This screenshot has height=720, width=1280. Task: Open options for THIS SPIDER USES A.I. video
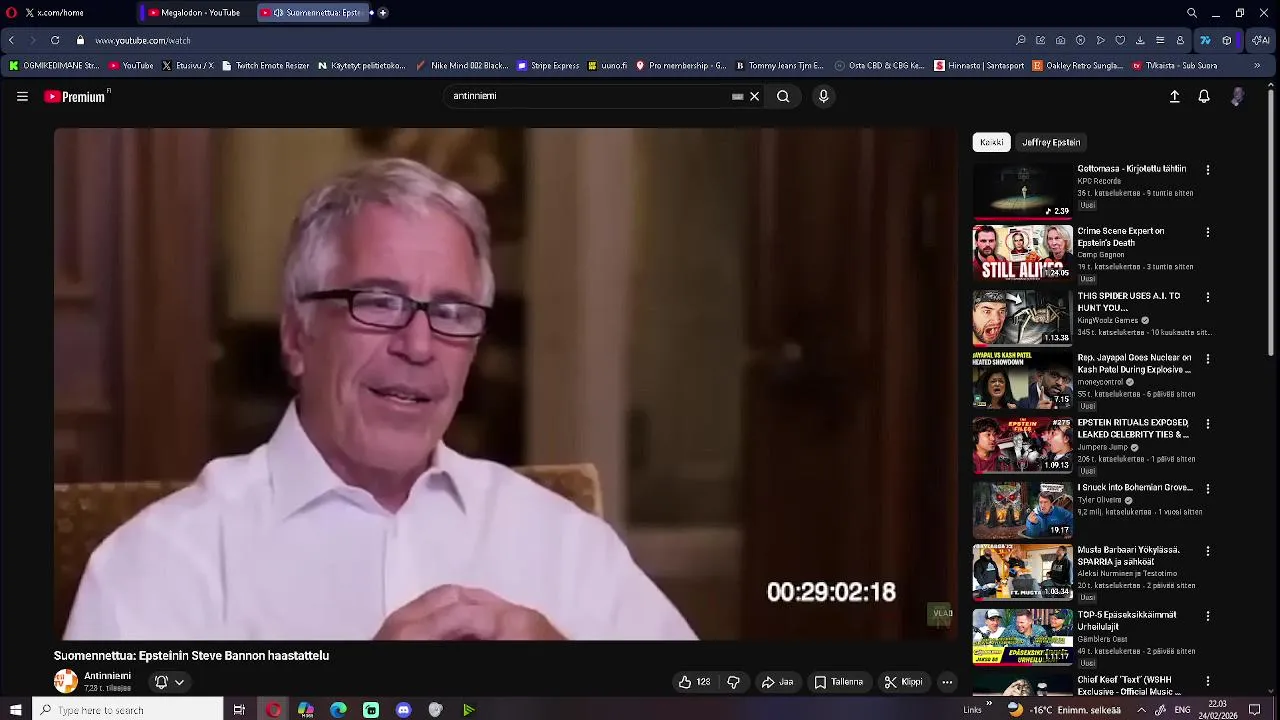(x=1207, y=297)
